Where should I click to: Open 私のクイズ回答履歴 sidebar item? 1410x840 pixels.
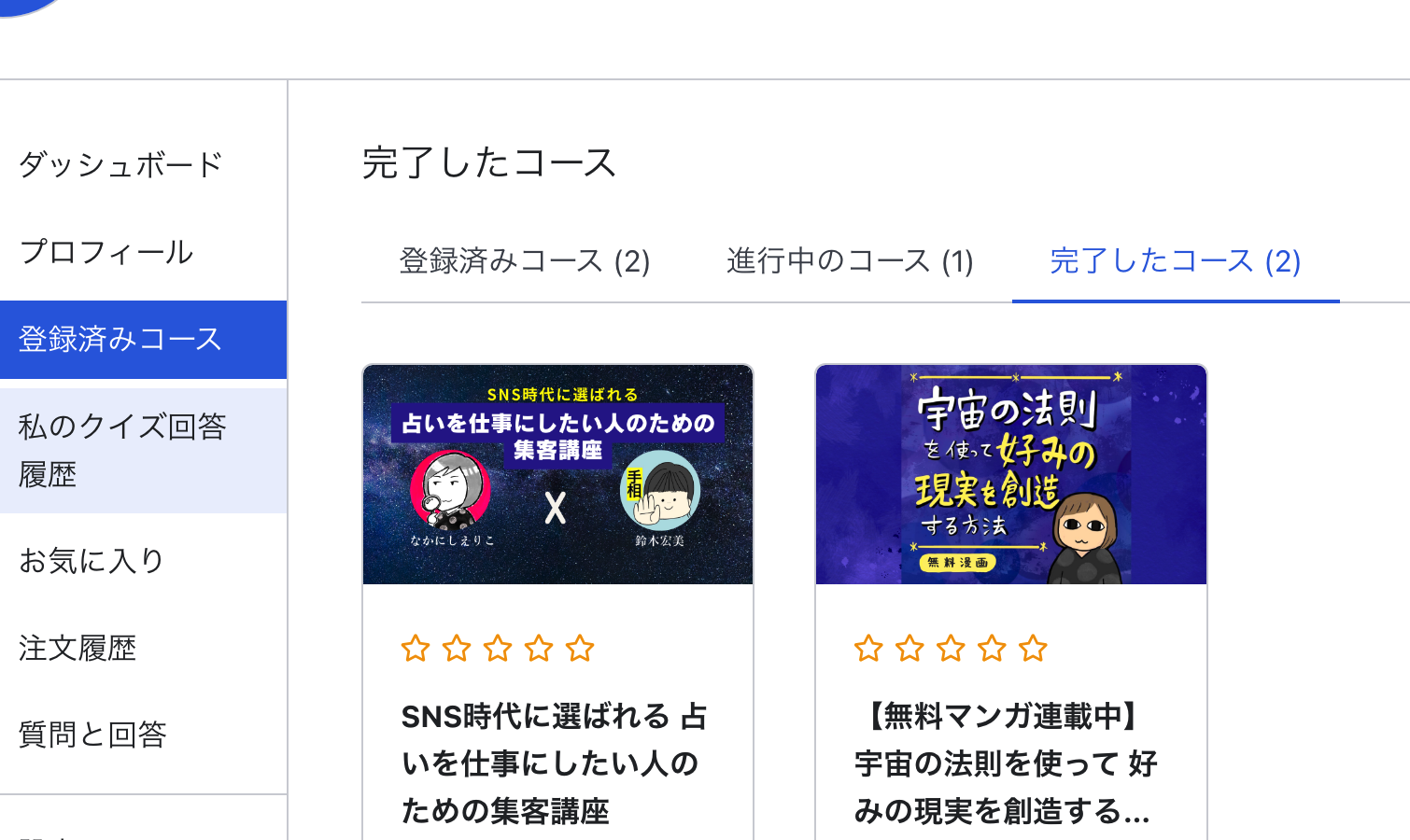143,450
